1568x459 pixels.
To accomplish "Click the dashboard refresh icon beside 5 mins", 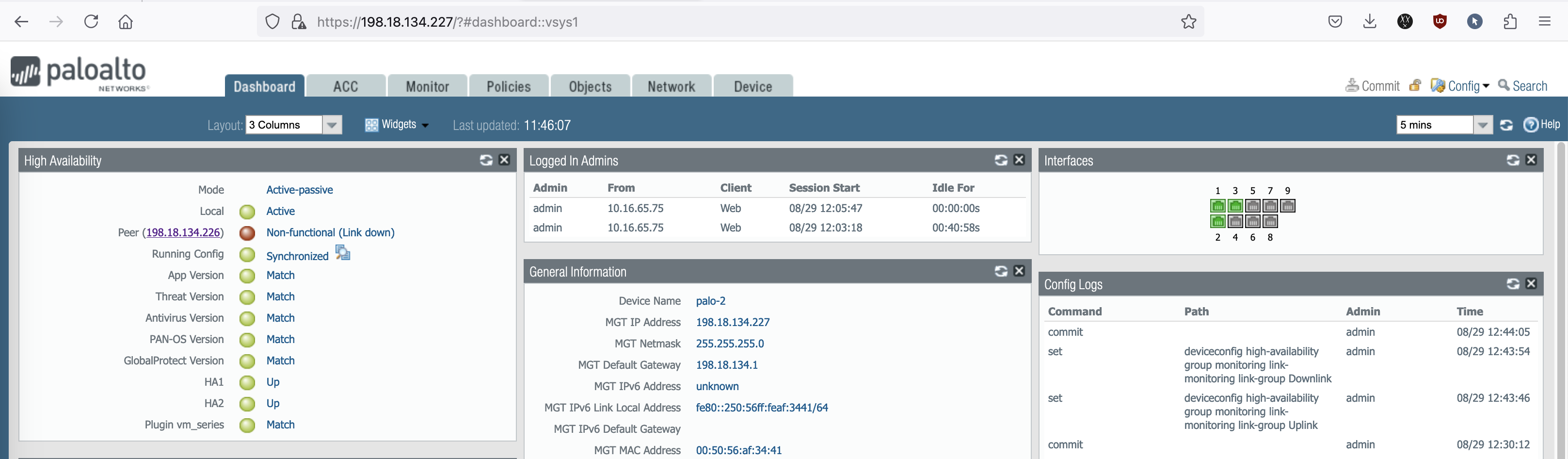I will tap(1506, 125).
